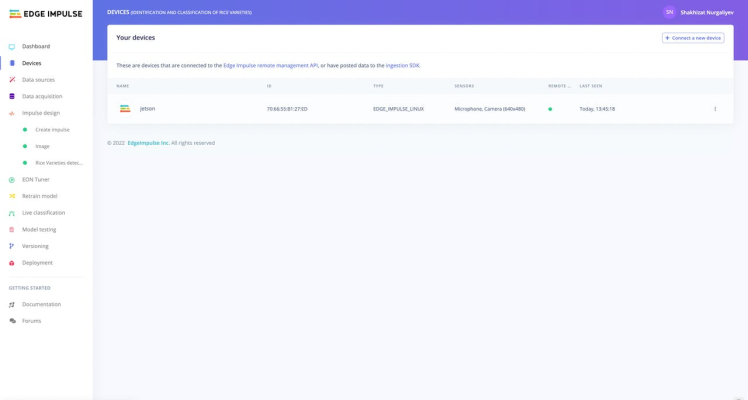Click the Edge Impulse logo

tap(46, 14)
